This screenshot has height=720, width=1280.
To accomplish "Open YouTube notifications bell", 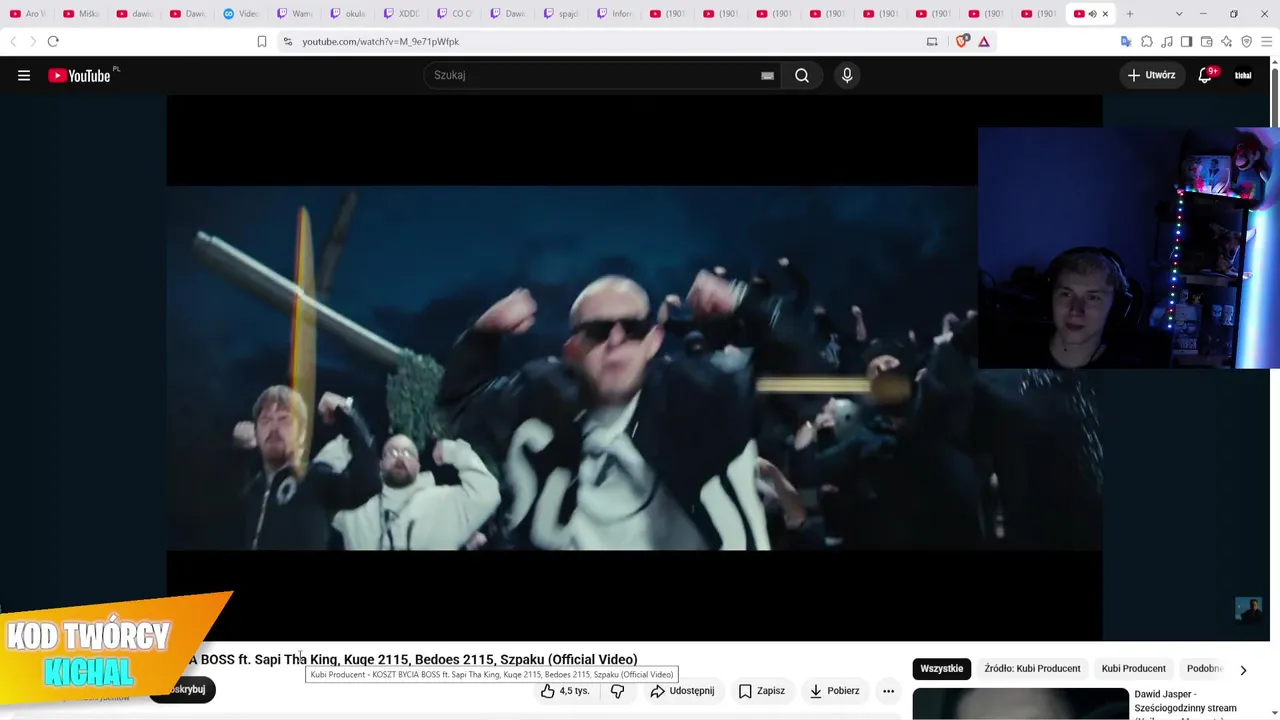I will click(x=1205, y=75).
